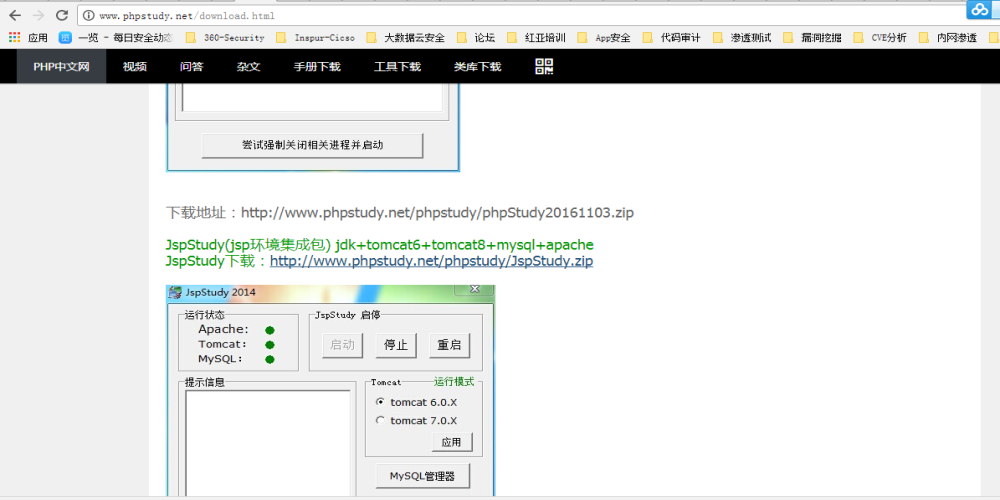Open the 问答 navigation item
The image size is (1000, 500).
pos(191,66)
